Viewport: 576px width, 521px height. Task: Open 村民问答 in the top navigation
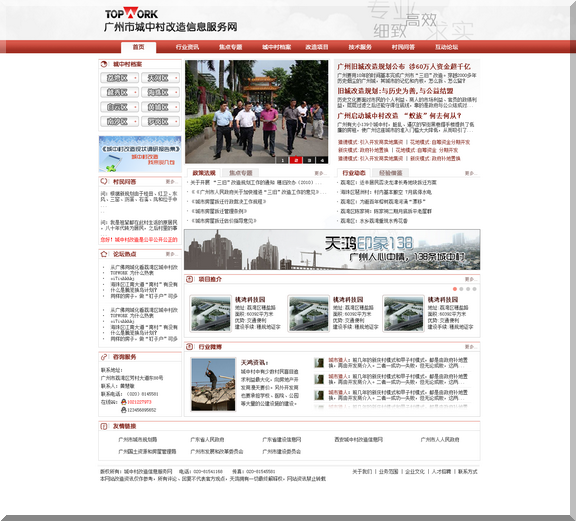(x=403, y=47)
